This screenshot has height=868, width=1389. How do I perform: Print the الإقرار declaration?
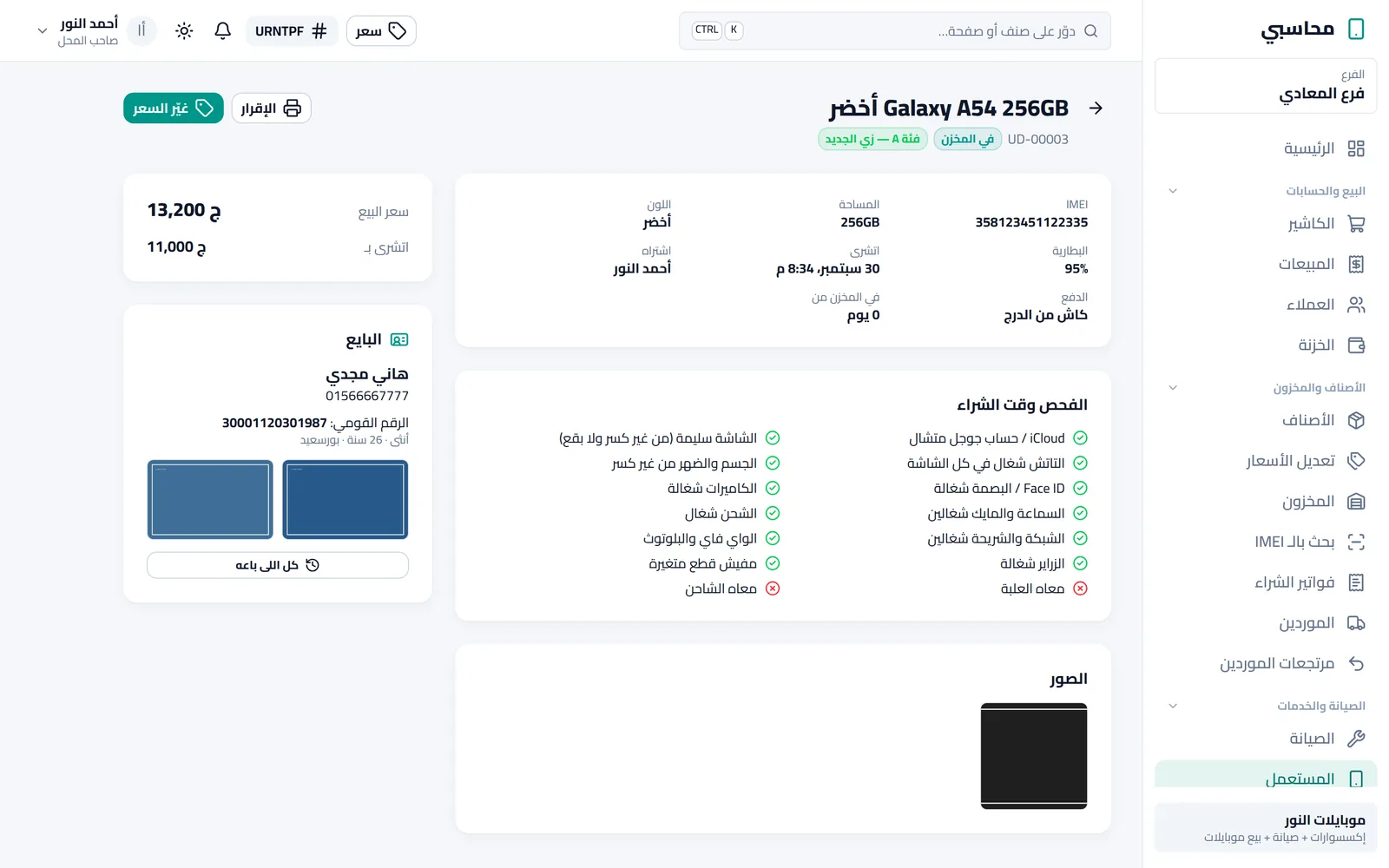[271, 108]
